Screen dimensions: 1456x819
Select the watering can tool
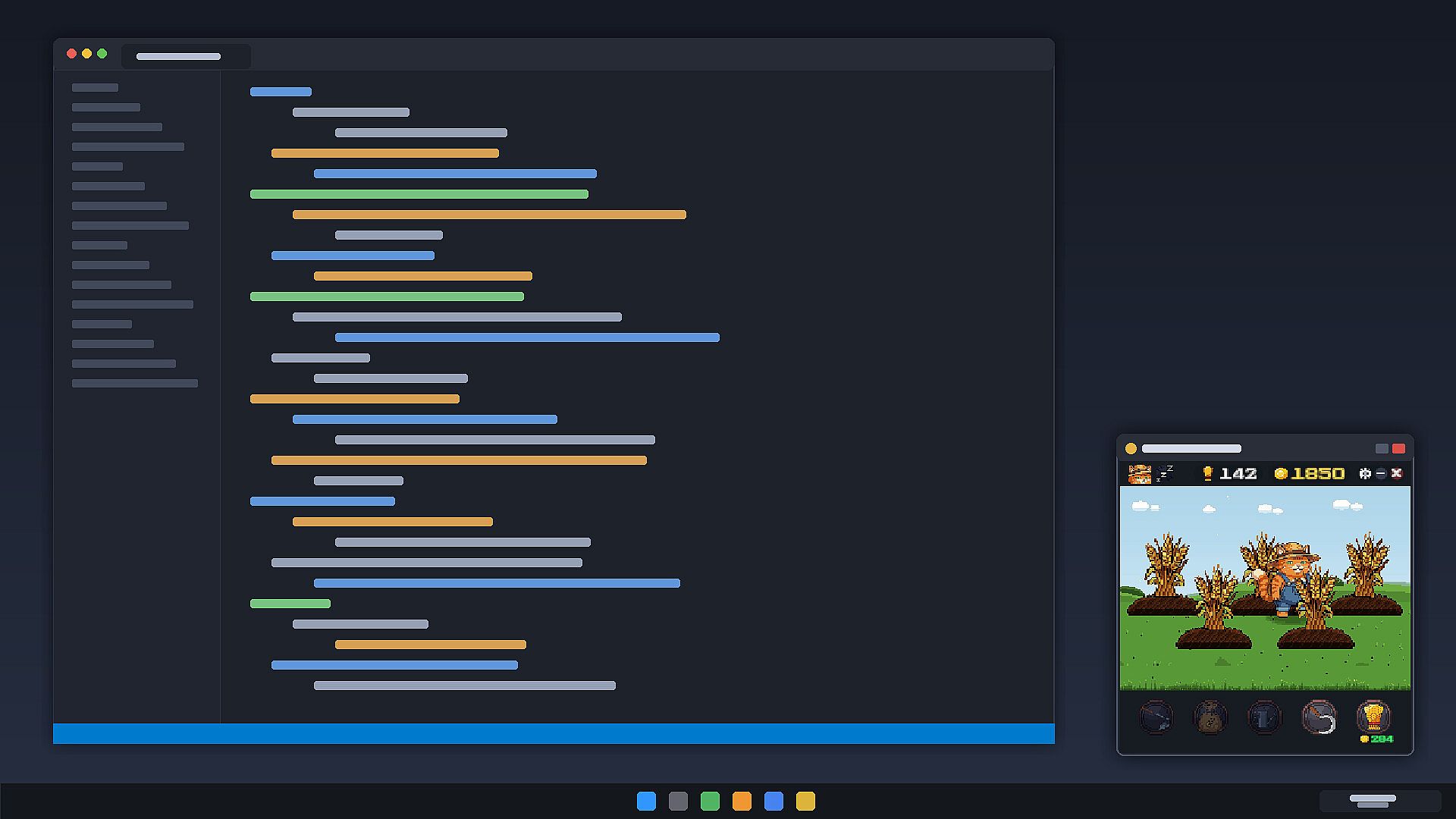pos(1264,717)
